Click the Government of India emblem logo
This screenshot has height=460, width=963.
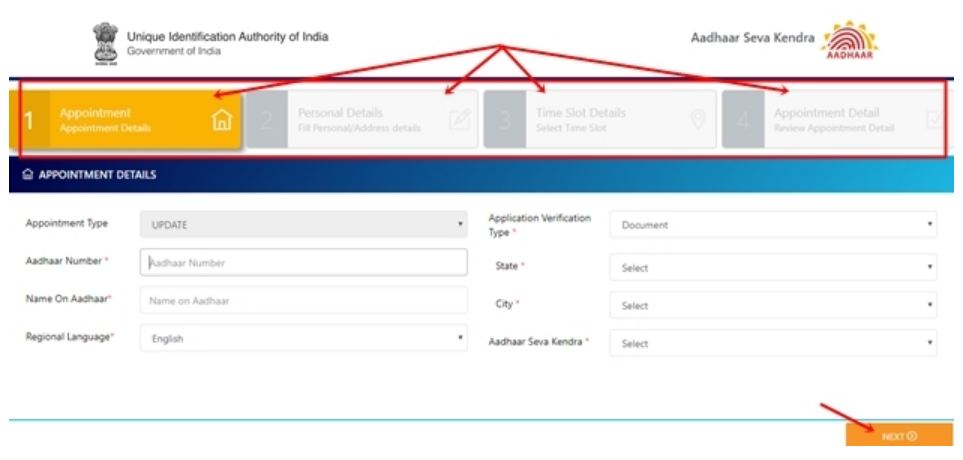pyautogui.click(x=105, y=43)
